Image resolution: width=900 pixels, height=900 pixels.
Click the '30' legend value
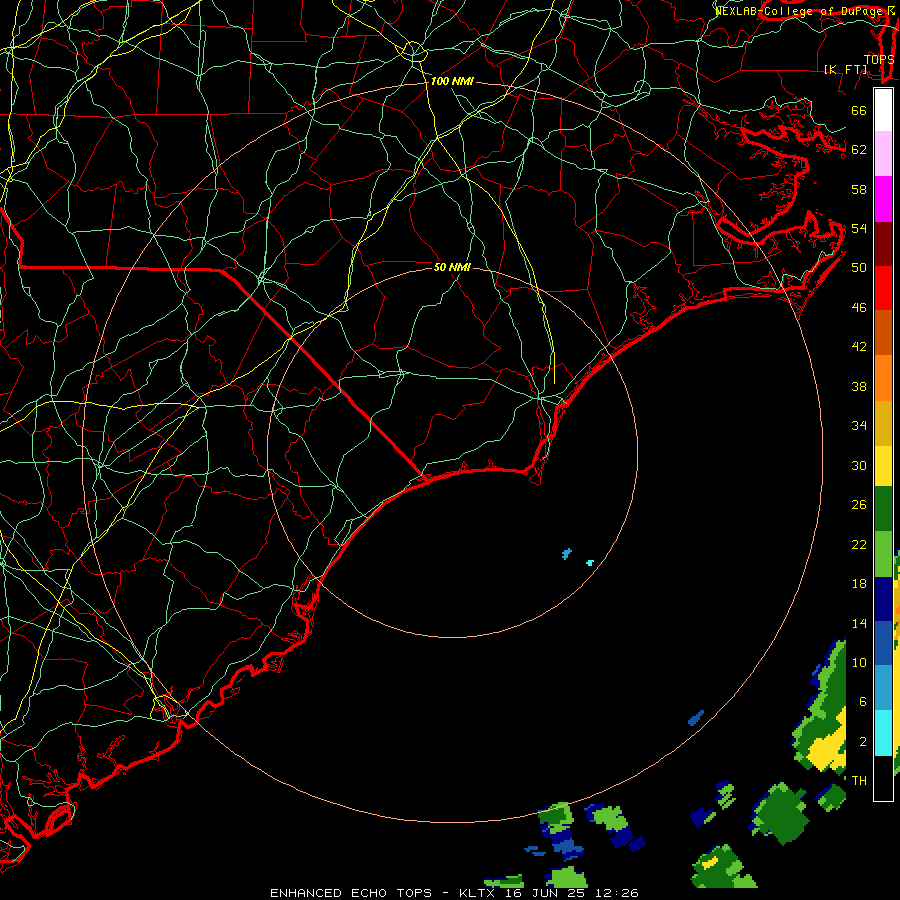[859, 465]
